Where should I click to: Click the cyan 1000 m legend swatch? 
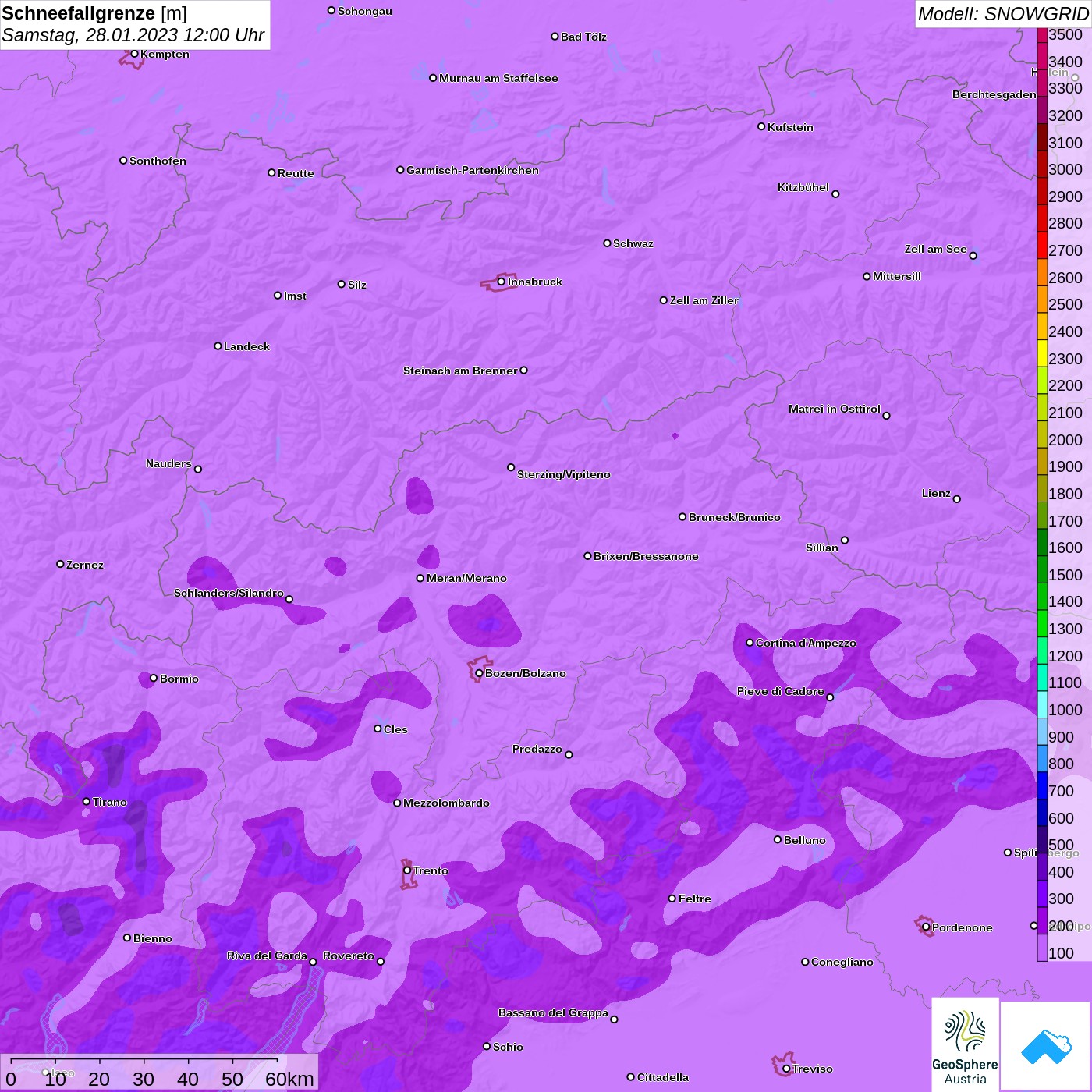pyautogui.click(x=1042, y=704)
